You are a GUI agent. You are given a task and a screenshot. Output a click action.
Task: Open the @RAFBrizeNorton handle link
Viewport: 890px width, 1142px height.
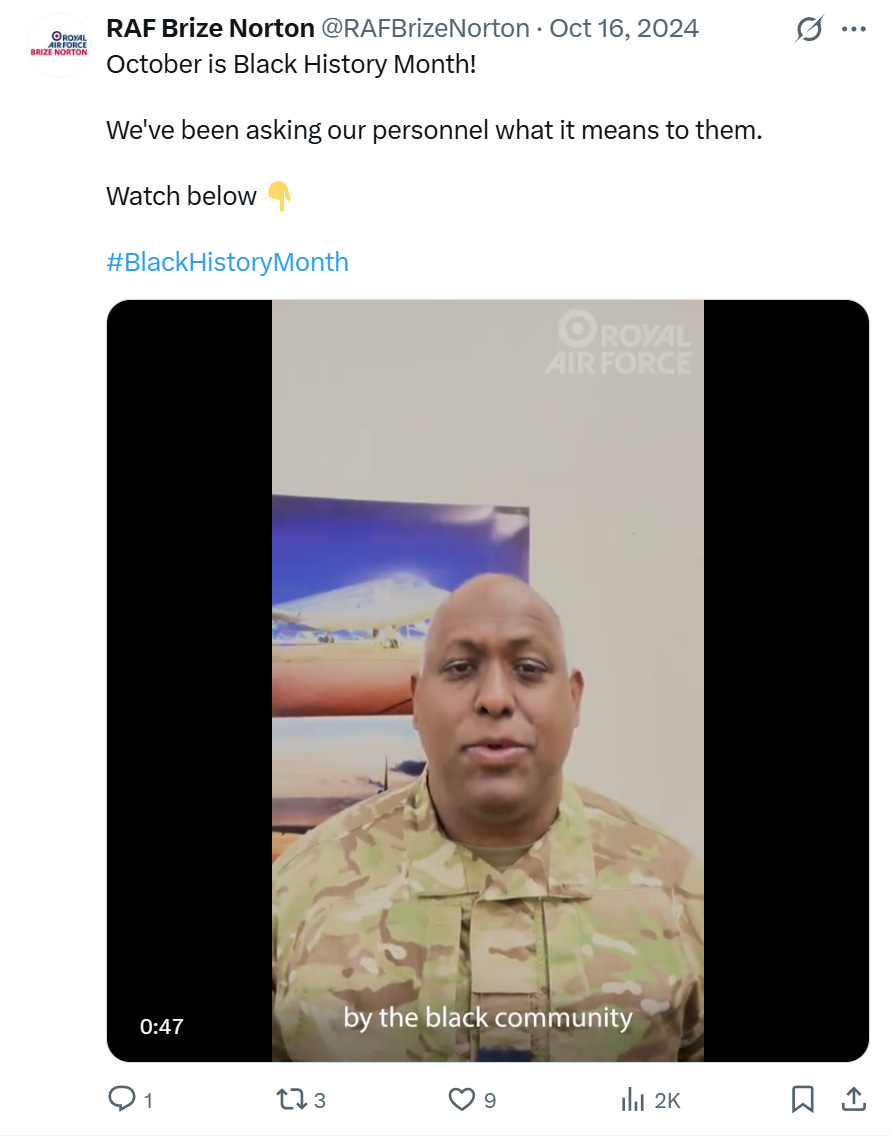[425, 28]
